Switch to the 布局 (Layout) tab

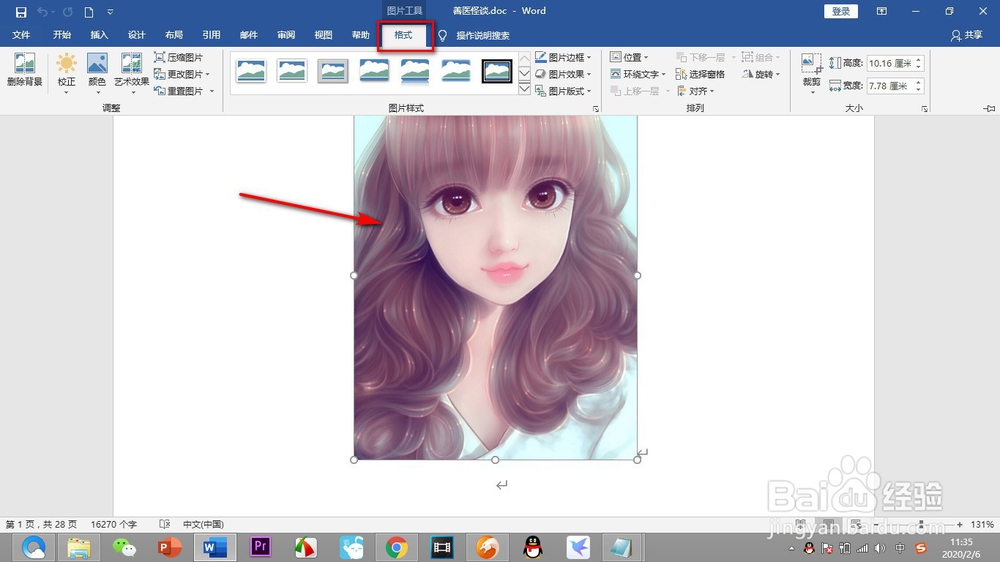[173, 35]
